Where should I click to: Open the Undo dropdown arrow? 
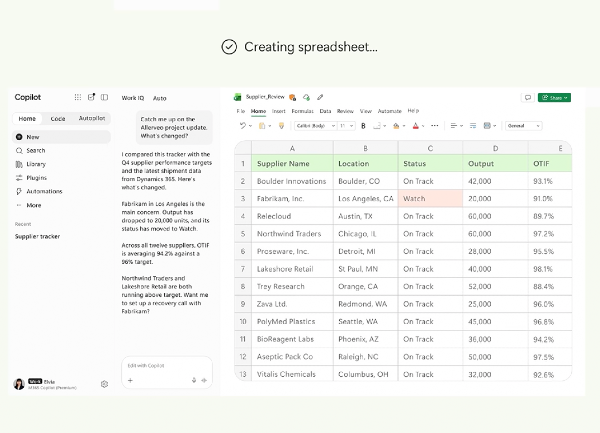tap(250, 126)
